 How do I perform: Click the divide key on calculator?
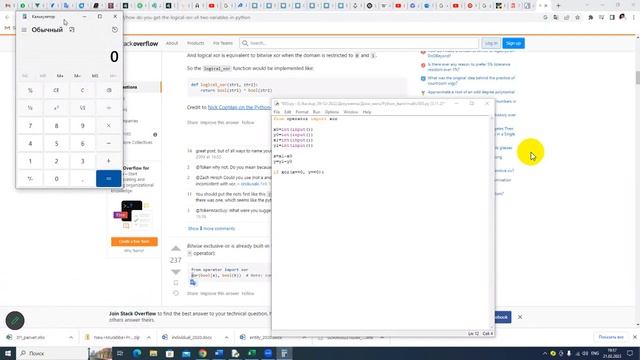(x=109, y=108)
